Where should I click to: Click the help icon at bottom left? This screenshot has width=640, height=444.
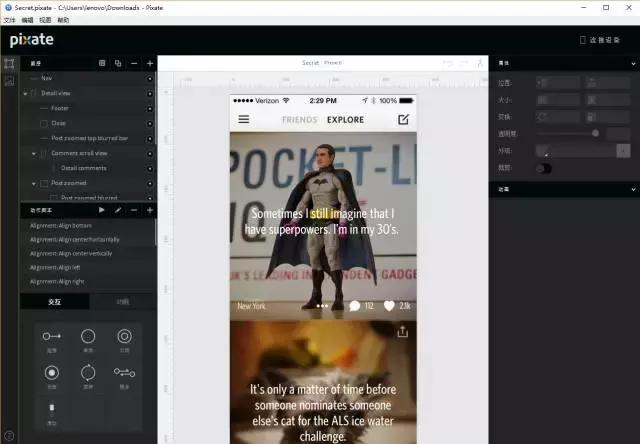pos(9,434)
